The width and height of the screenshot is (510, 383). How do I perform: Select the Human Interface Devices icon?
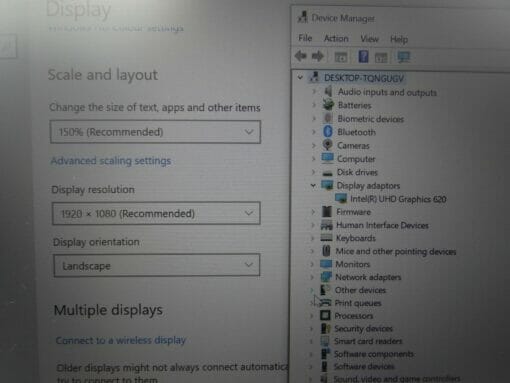[327, 225]
